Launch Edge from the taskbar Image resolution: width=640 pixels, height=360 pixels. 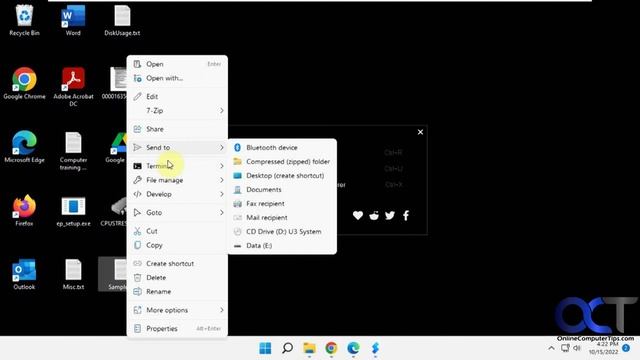coord(353,348)
